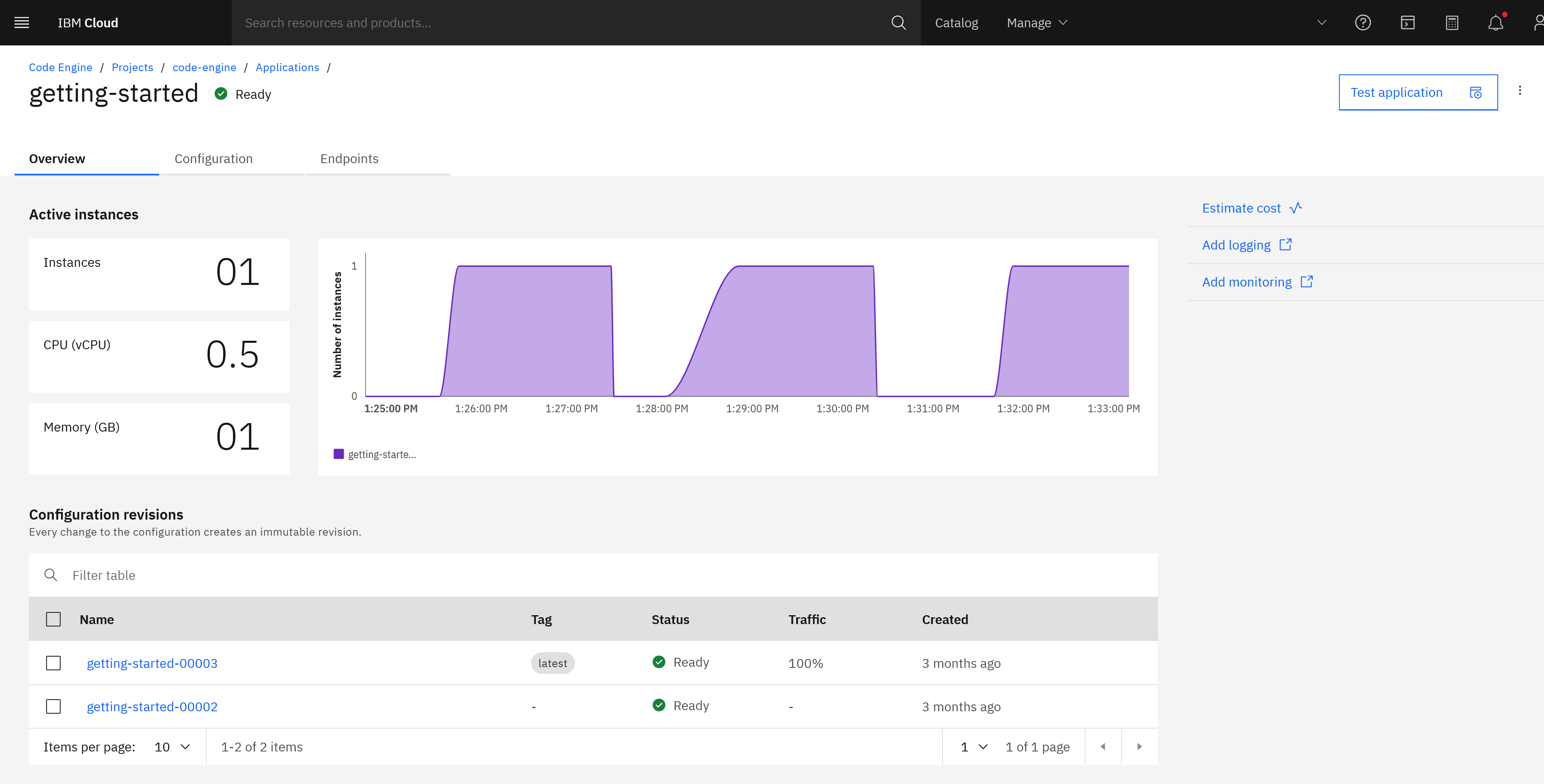Launch the IBM Cloud Shell icon

click(x=1407, y=23)
